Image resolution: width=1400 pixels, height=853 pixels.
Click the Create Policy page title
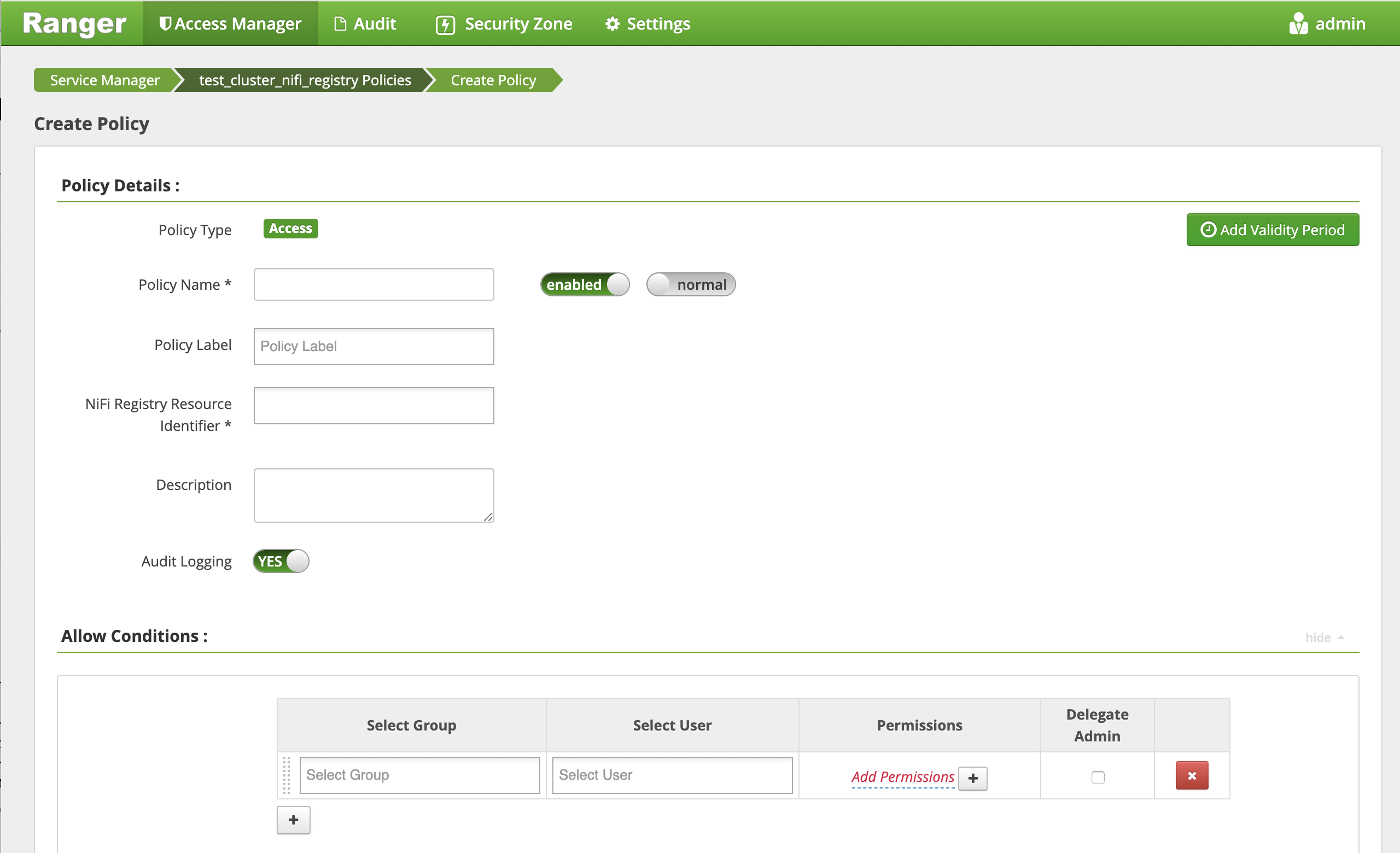pyautogui.click(x=91, y=123)
